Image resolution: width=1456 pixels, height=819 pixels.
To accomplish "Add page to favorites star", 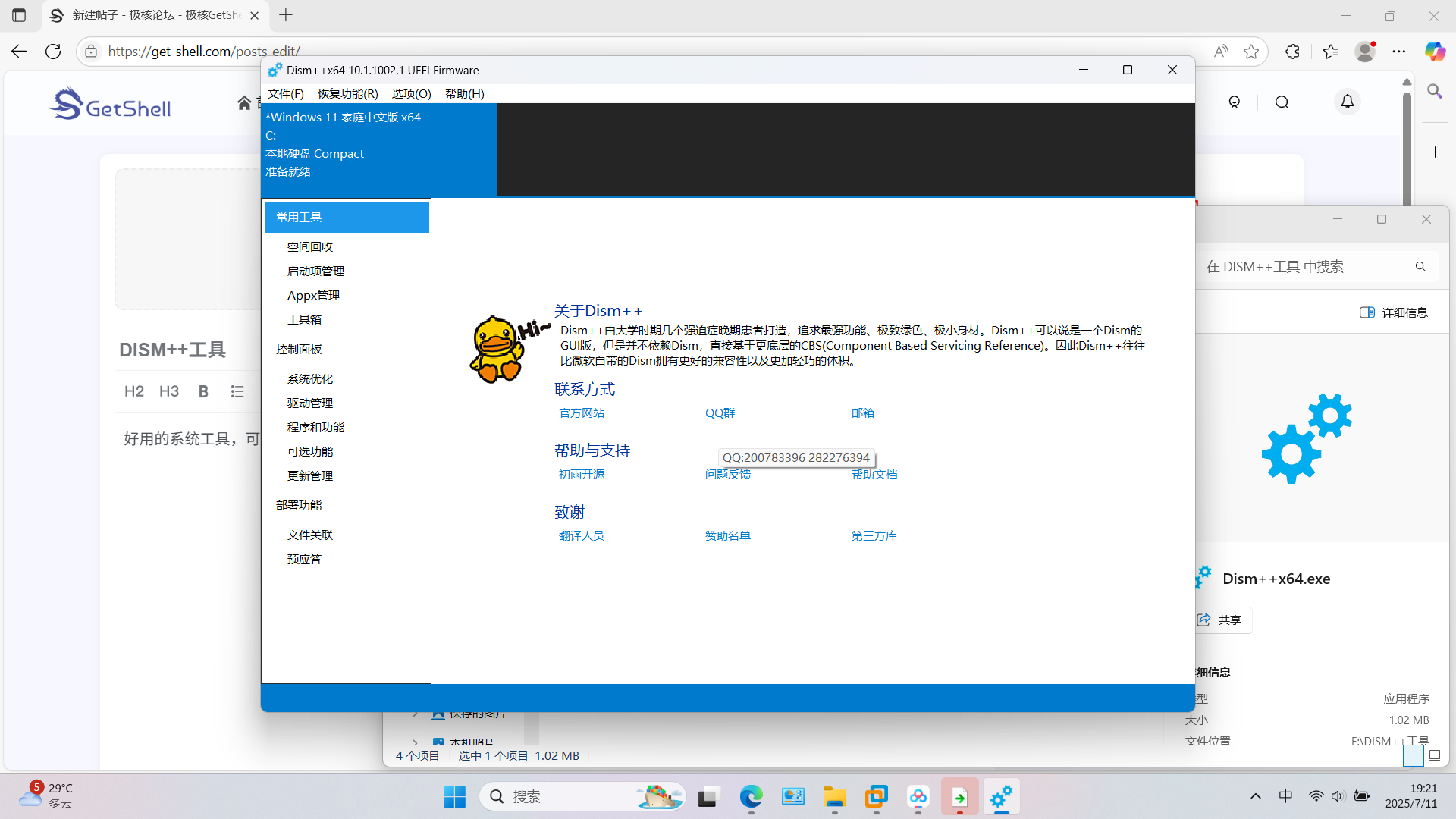I will pyautogui.click(x=1251, y=51).
